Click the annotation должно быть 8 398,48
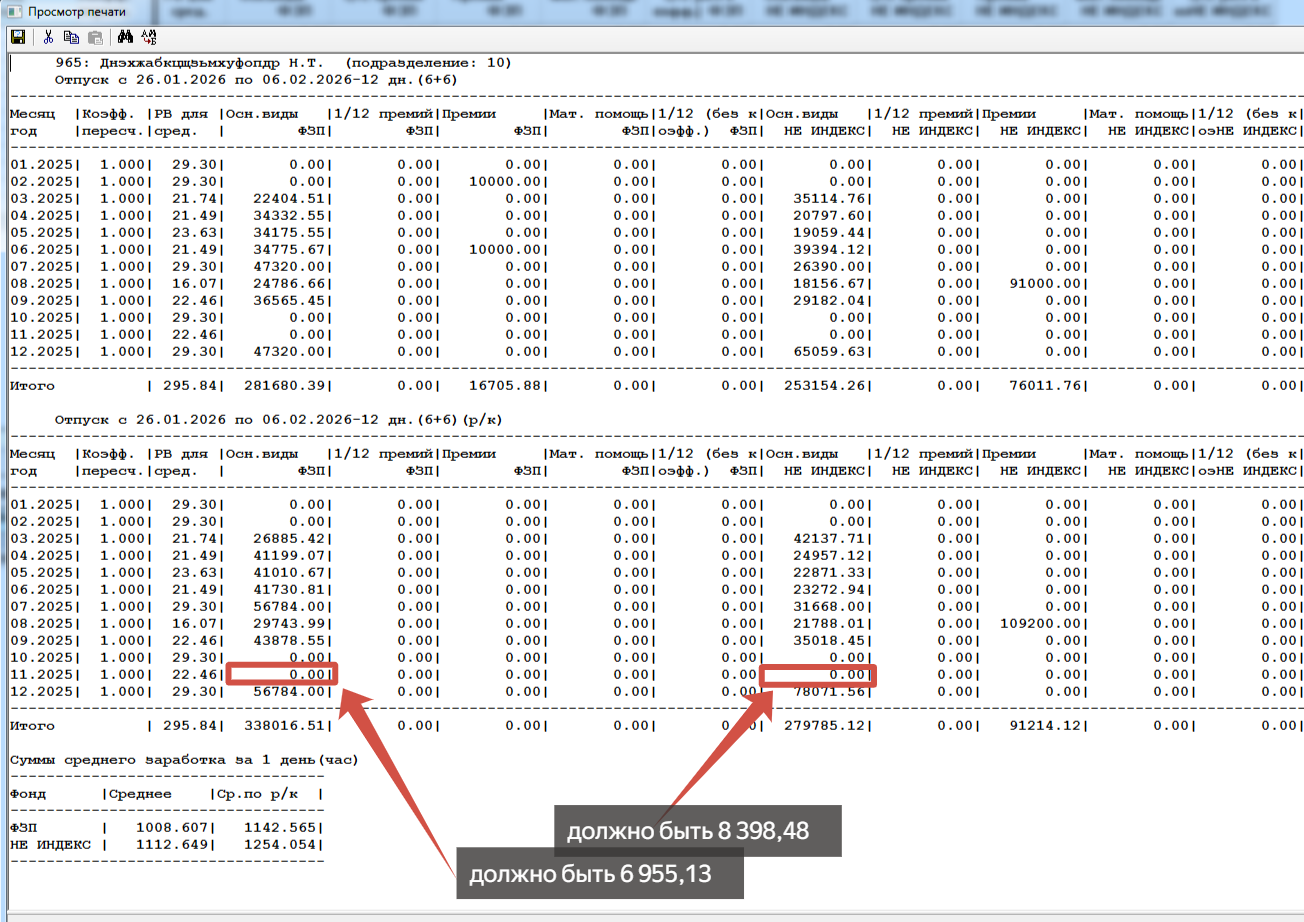Screen dimensions: 1304x922 (x=687, y=831)
